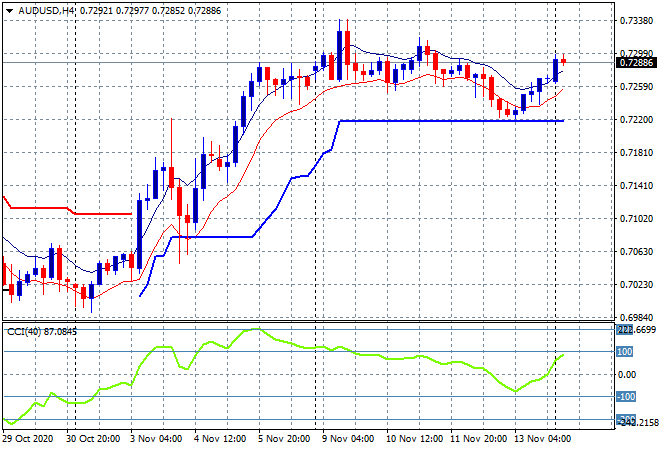Click the 0.73380 price scale label

[x=636, y=21]
